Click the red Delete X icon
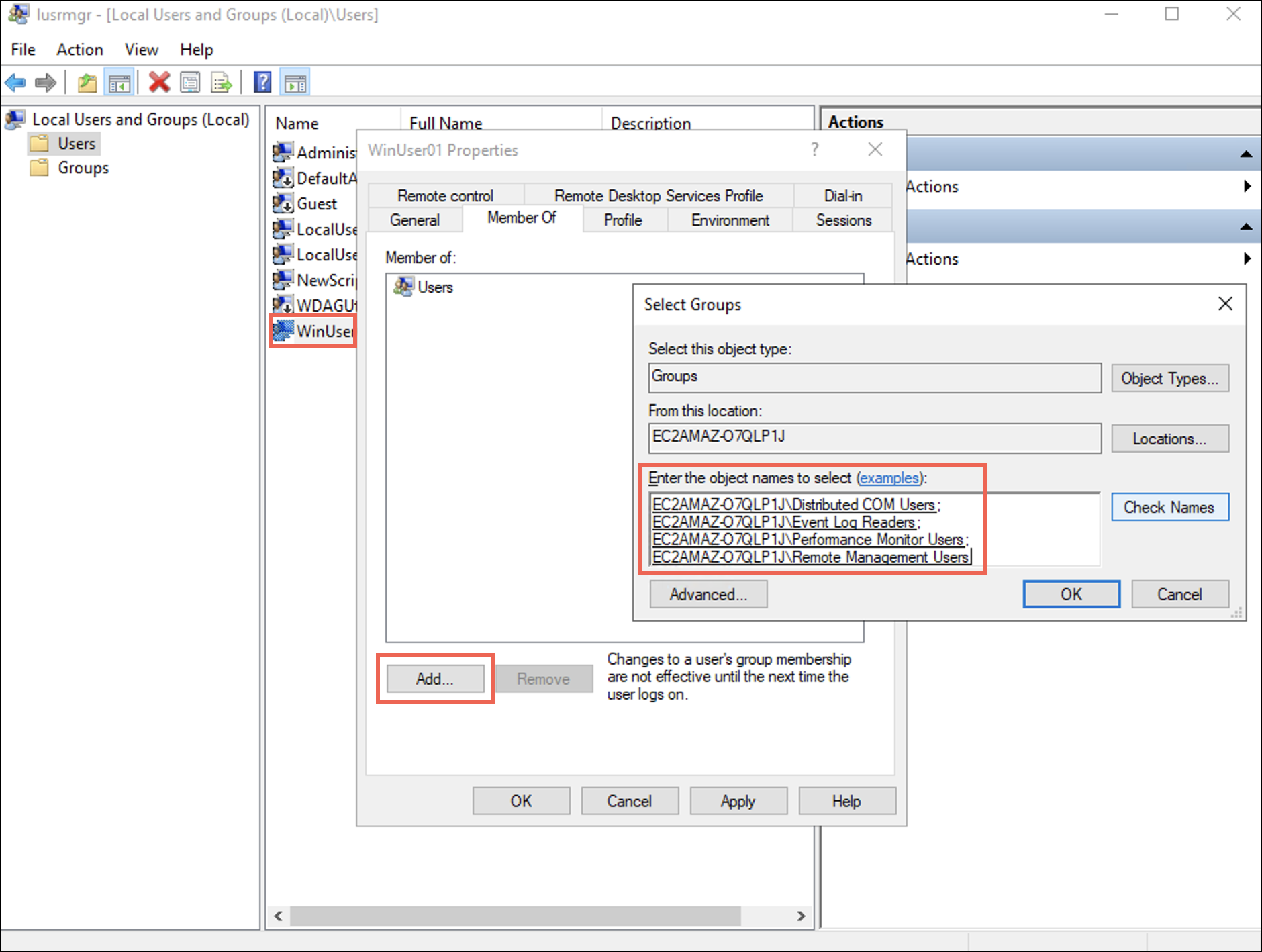This screenshot has width=1262, height=952. click(x=159, y=83)
